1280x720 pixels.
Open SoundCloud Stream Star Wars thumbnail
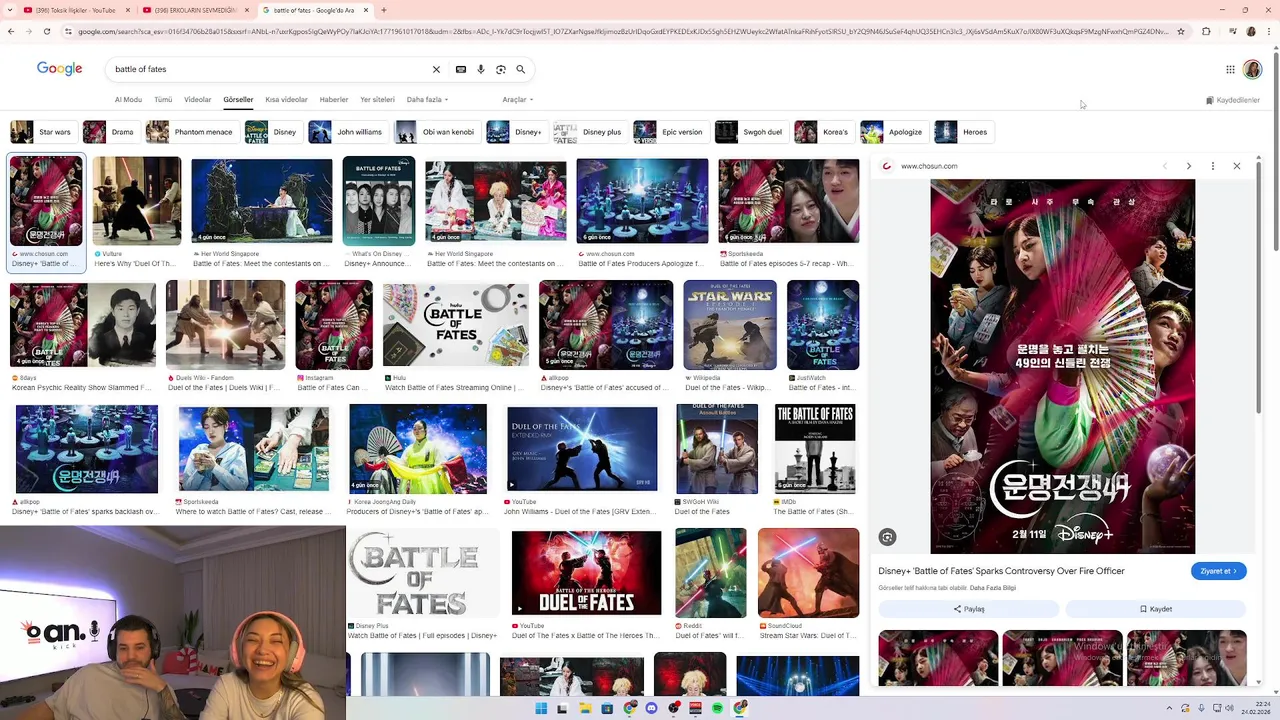tap(808, 573)
